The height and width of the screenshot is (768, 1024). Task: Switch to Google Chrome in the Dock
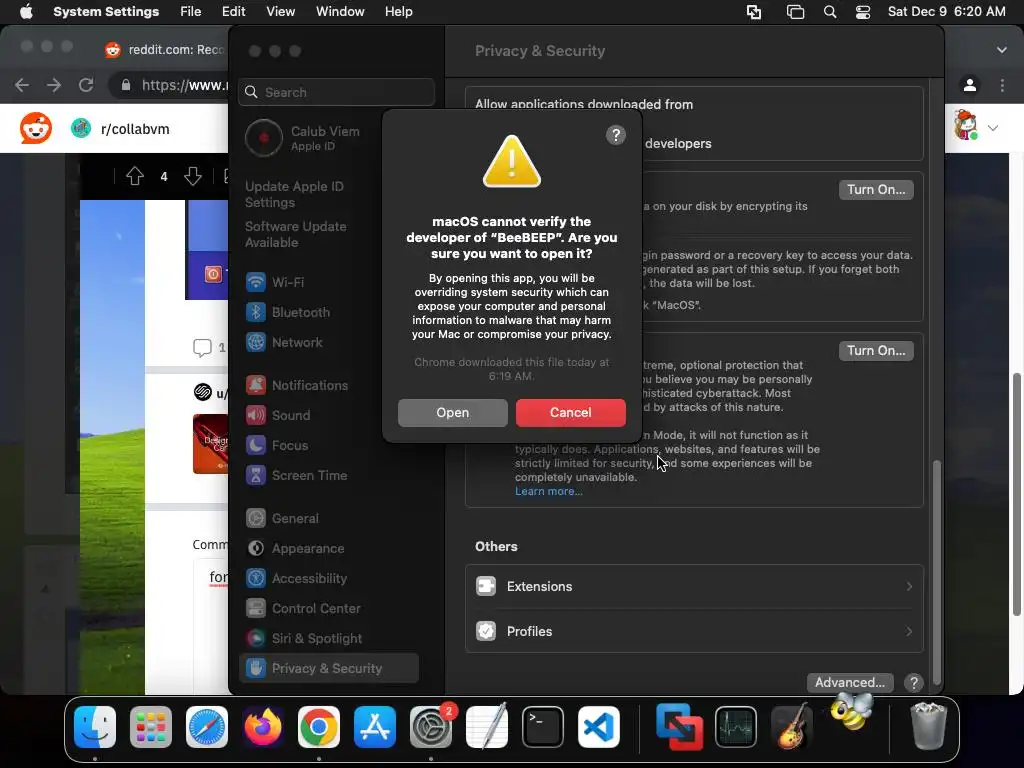coord(319,727)
